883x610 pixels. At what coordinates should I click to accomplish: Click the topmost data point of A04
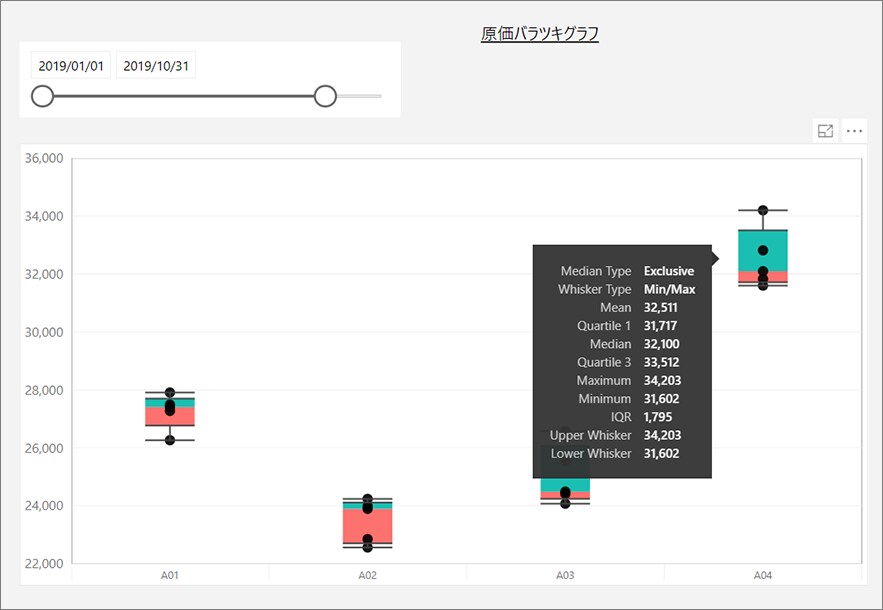[763, 210]
